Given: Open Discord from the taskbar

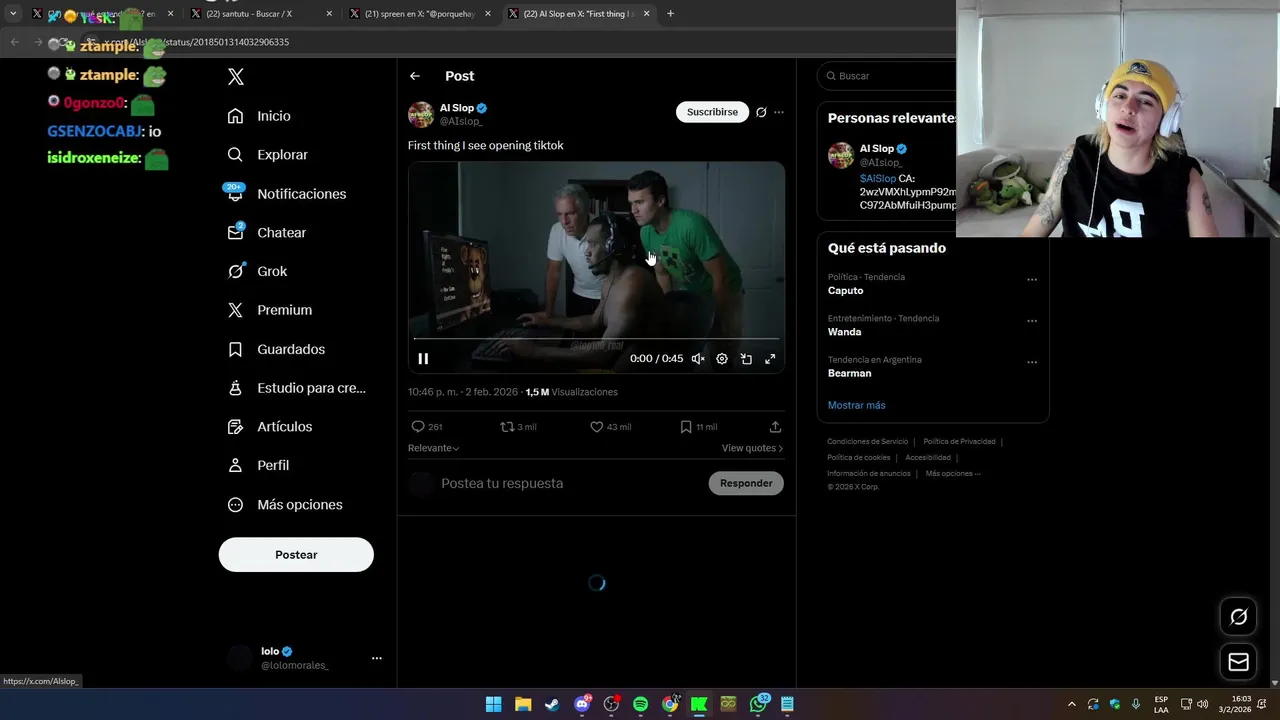Looking at the screenshot, I should (x=582, y=704).
